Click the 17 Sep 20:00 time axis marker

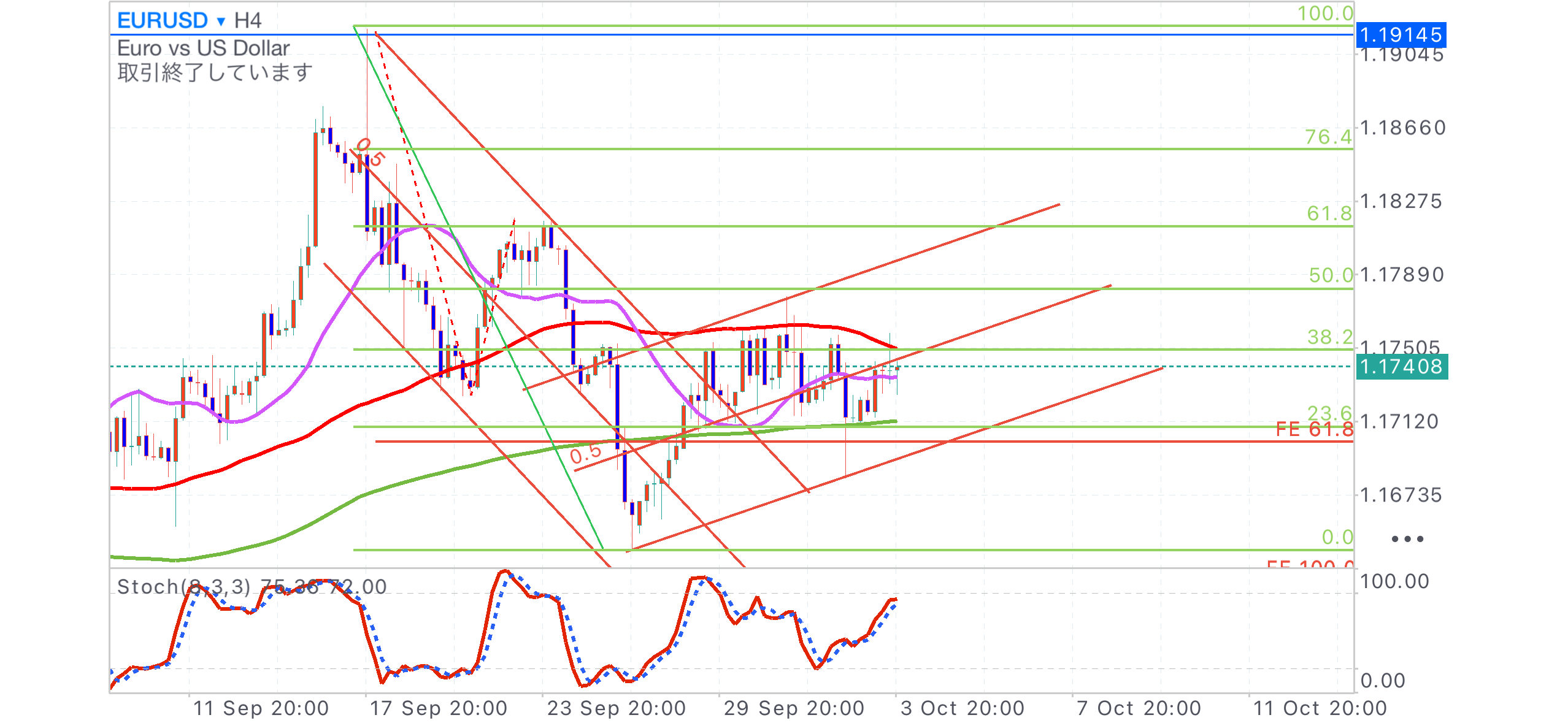click(x=438, y=708)
